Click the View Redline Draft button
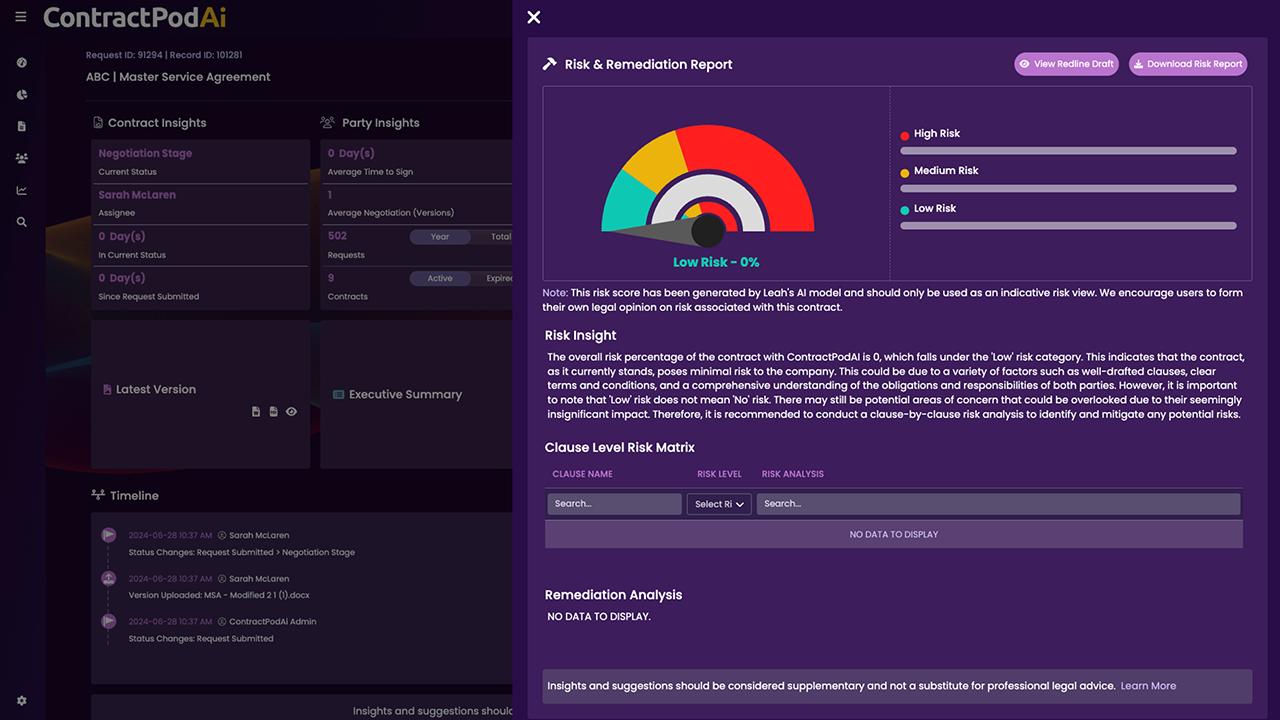This screenshot has width=1280, height=720. [x=1066, y=64]
